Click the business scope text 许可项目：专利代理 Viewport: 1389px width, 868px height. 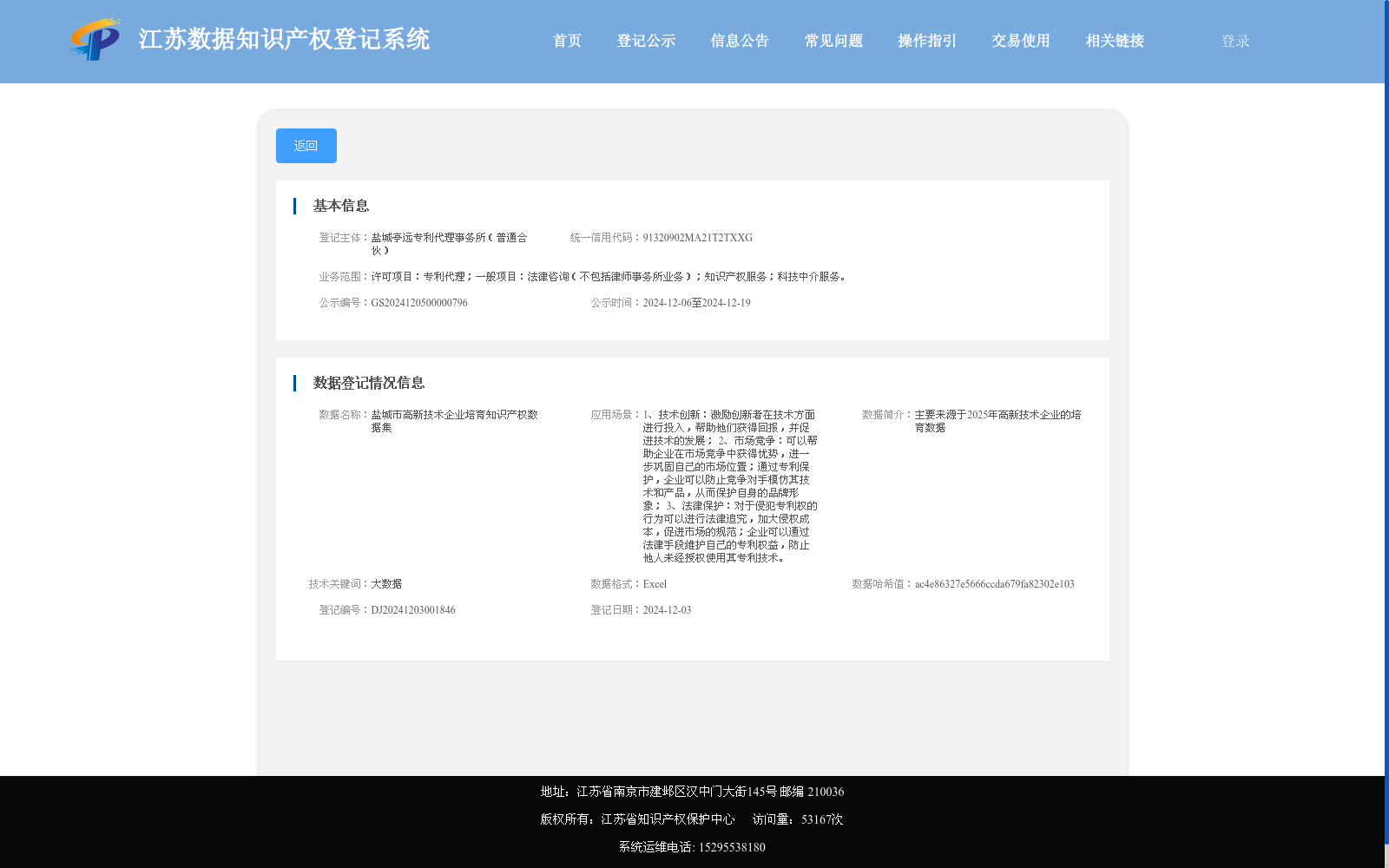609,277
